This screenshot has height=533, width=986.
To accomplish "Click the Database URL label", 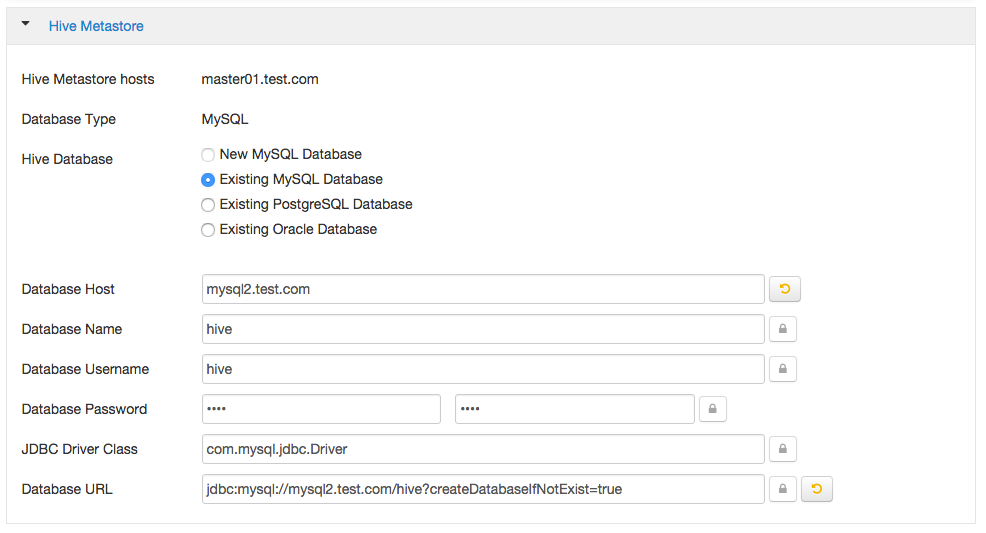I will click(67, 489).
